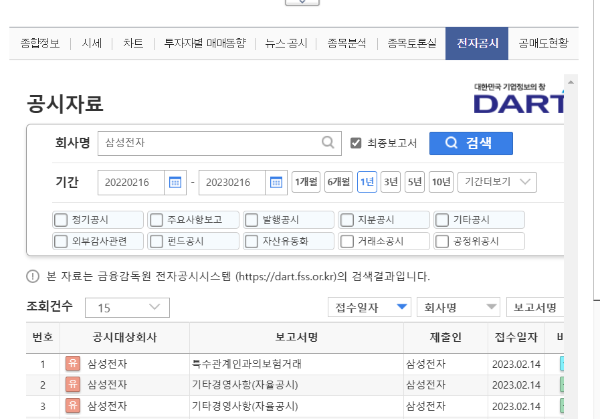Check the 지분공시 filter
This screenshot has width=600, height=419.
tap(347, 220)
